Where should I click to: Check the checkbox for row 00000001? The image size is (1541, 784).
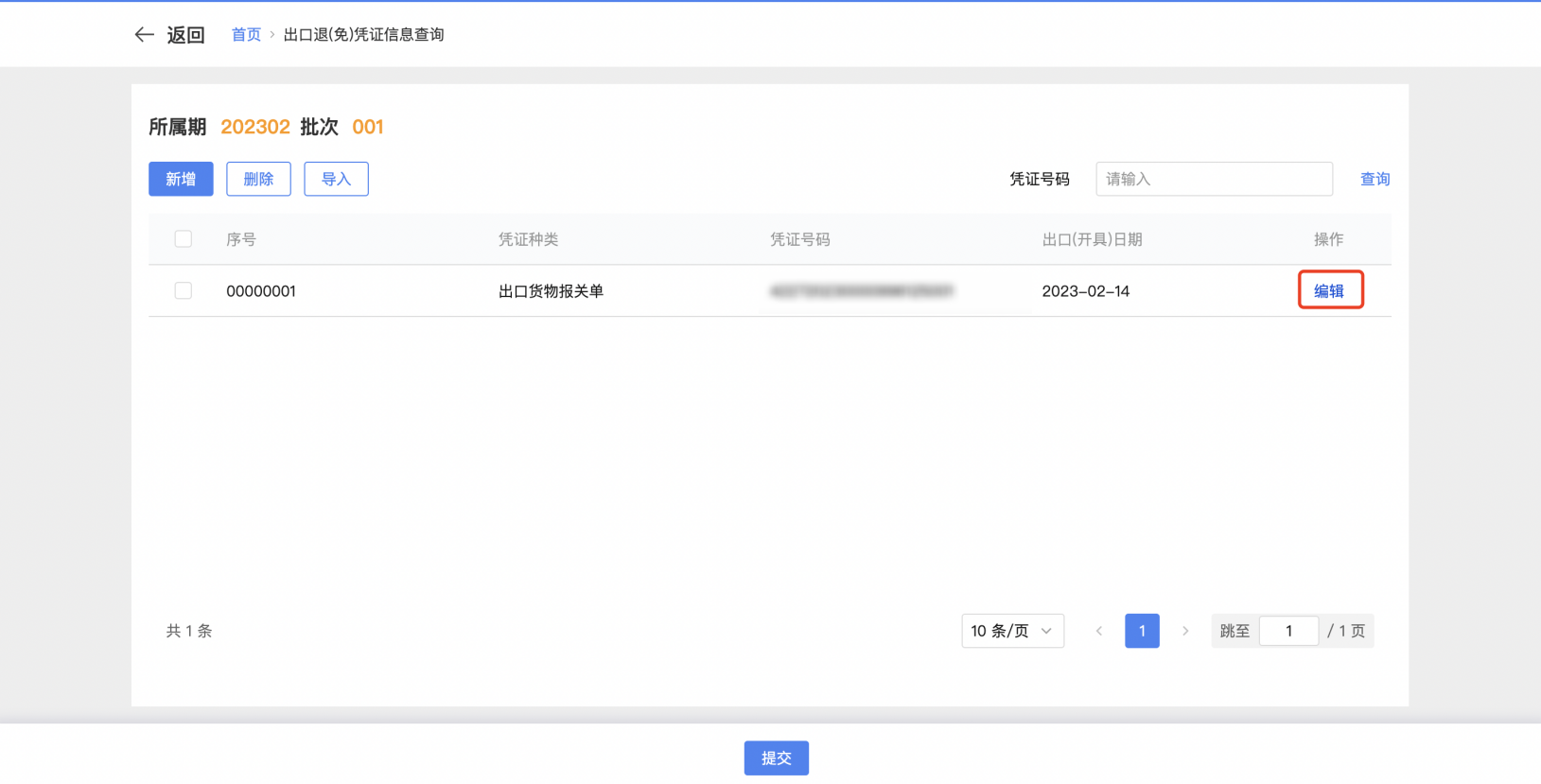(184, 290)
